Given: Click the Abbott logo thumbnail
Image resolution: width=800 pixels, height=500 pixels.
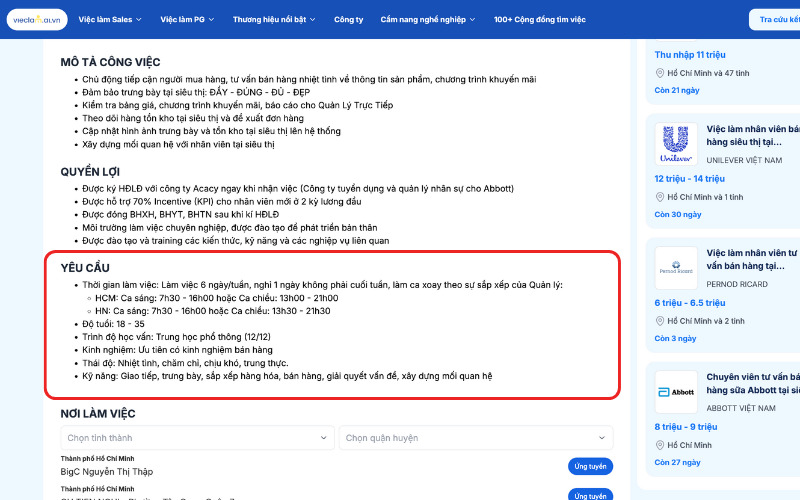Looking at the screenshot, I should click(x=676, y=392).
